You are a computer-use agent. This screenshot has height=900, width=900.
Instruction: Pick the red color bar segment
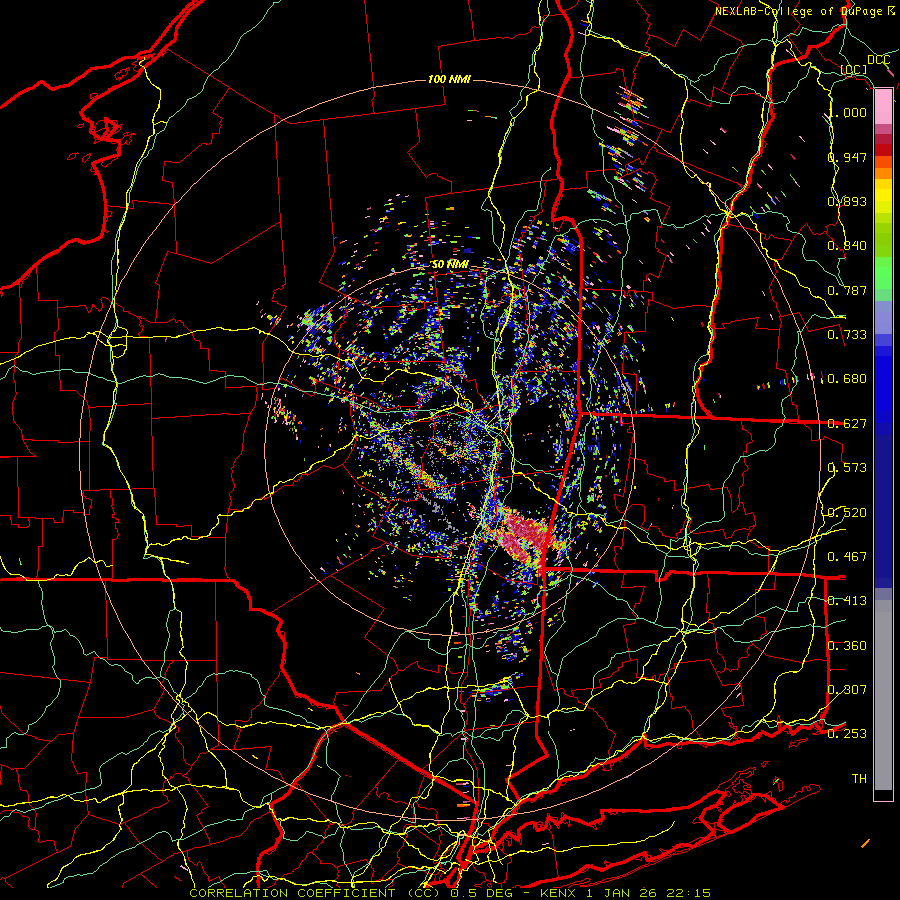883,149
